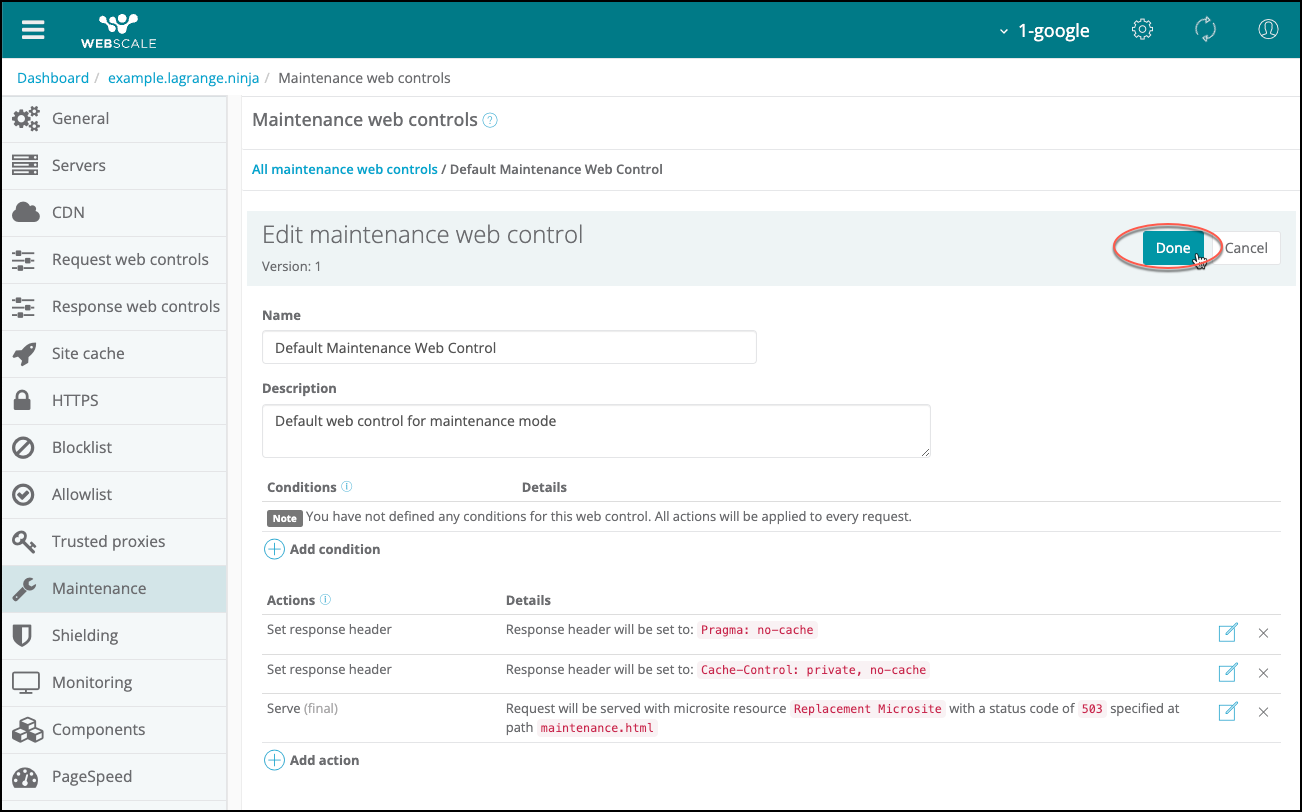Click the refresh sync icon in header

(x=1205, y=30)
